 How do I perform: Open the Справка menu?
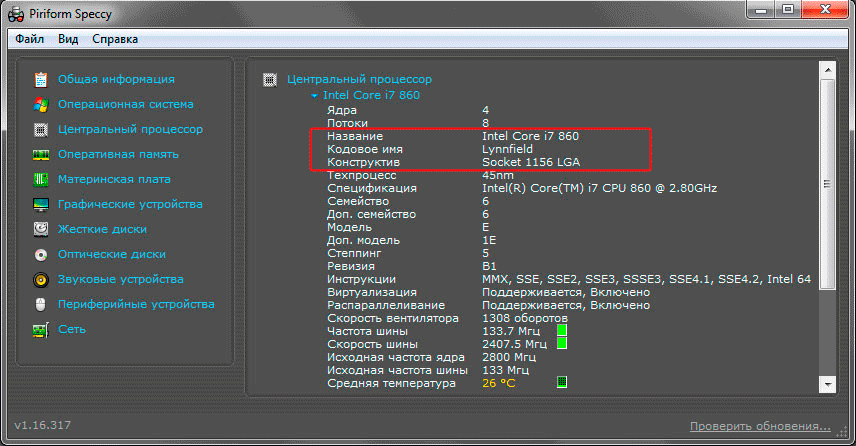[x=115, y=39]
